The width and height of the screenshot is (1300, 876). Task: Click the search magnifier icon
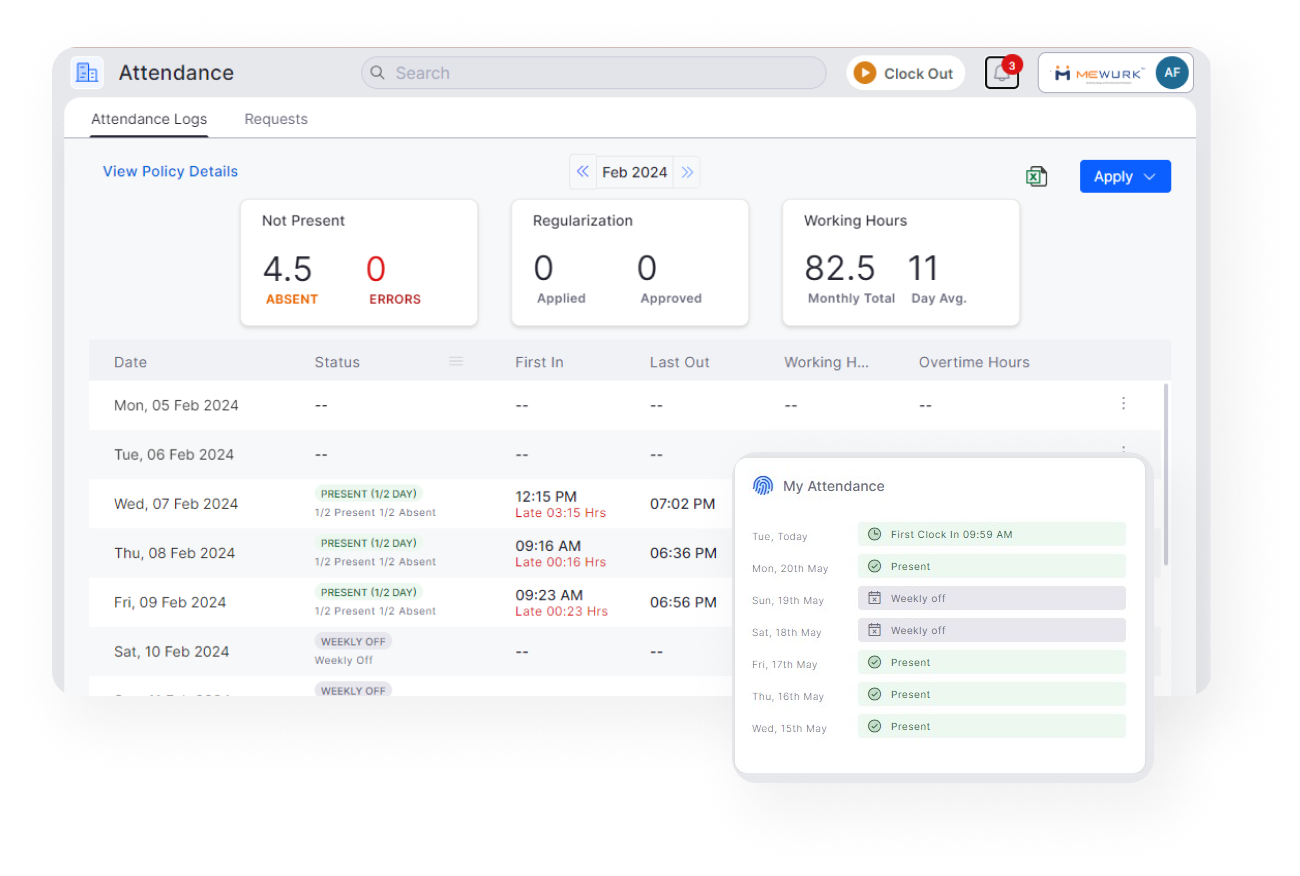click(x=377, y=73)
